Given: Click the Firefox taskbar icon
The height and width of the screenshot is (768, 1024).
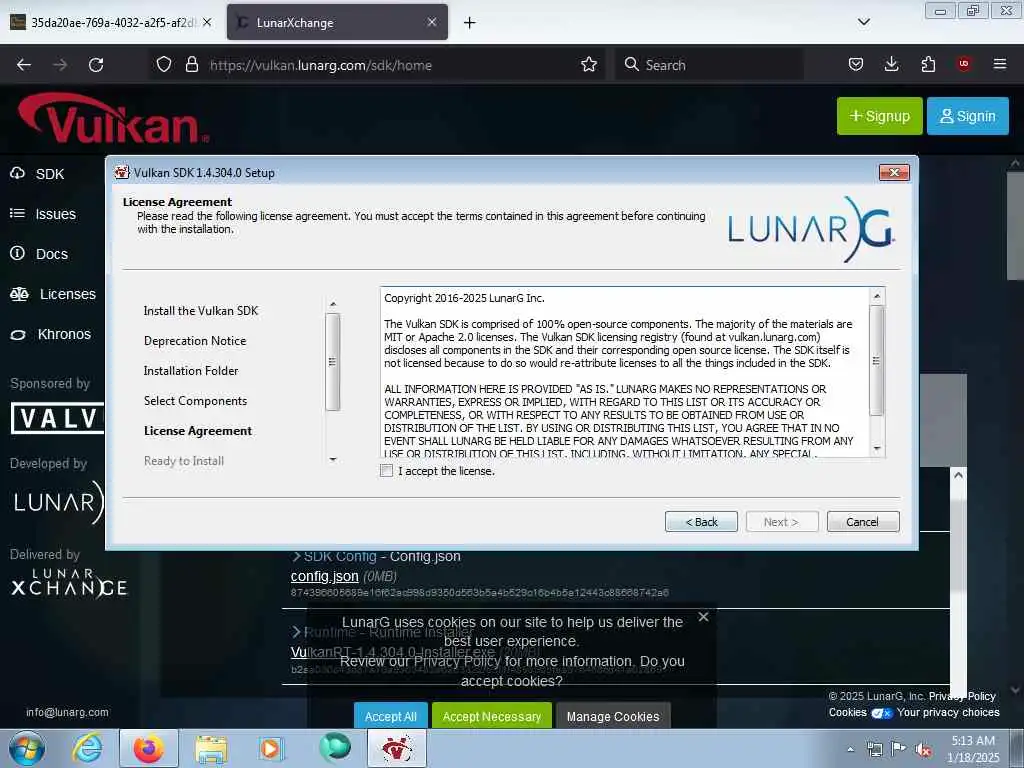Looking at the screenshot, I should tap(149, 748).
